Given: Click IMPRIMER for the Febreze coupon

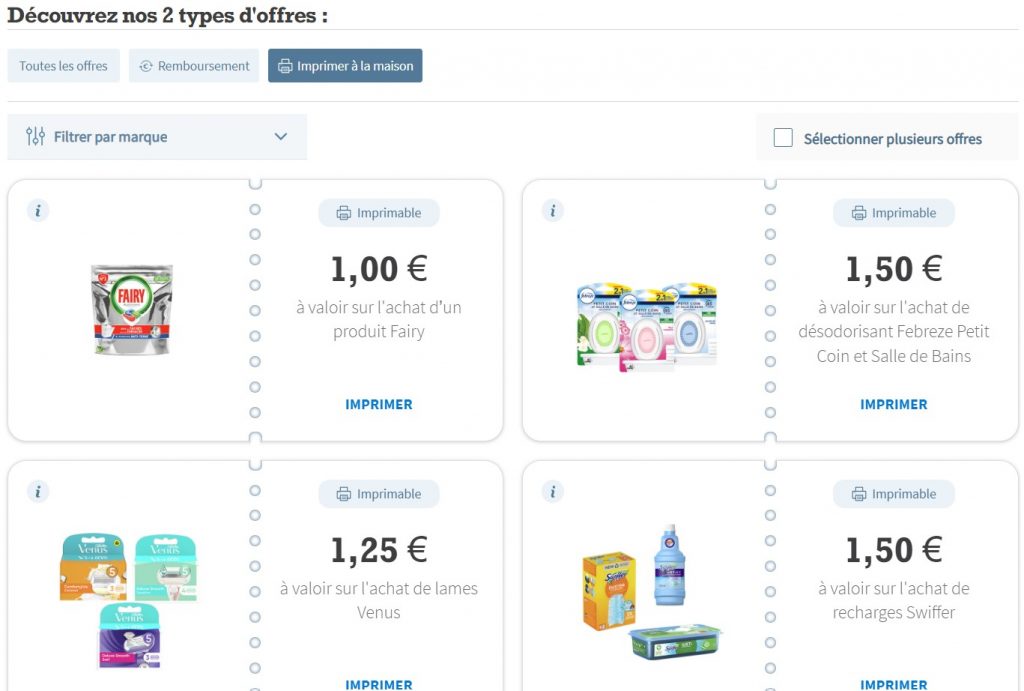Looking at the screenshot, I should point(894,405).
